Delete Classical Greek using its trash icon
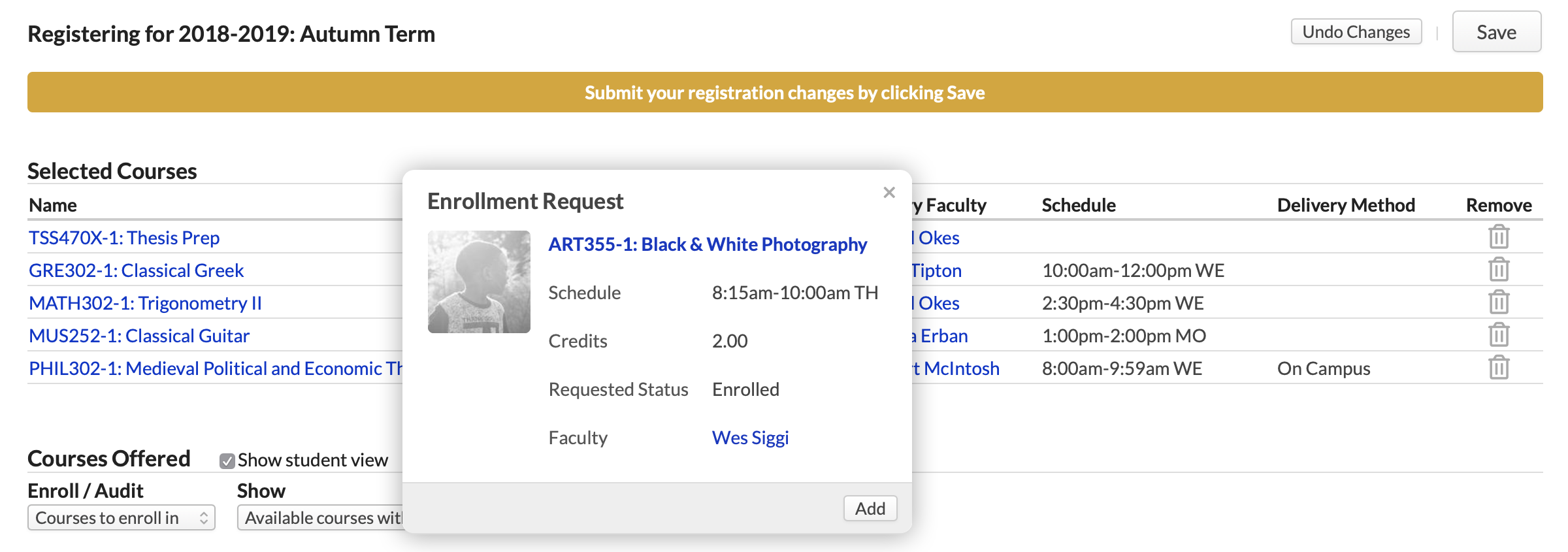This screenshot has width=1568, height=552. tap(1499, 270)
